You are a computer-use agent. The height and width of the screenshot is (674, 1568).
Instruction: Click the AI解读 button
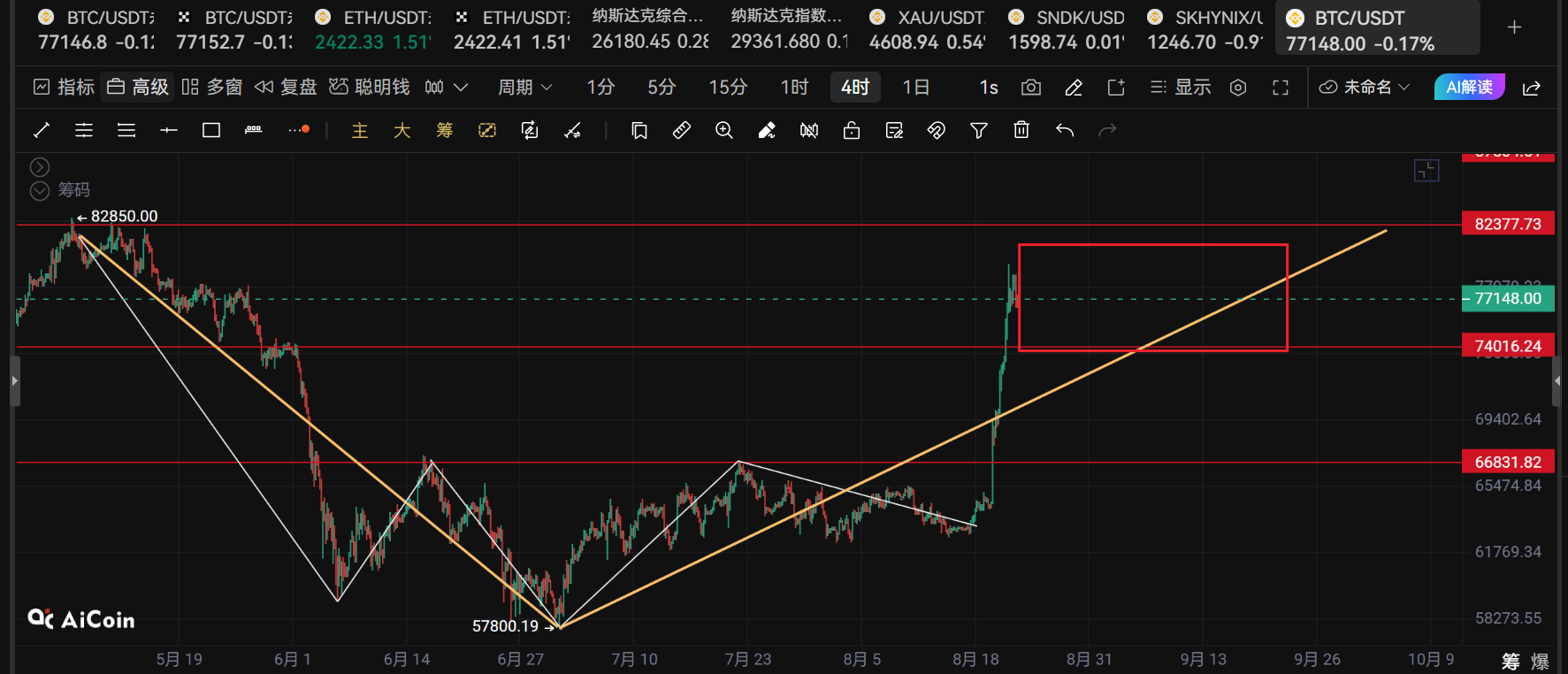(1469, 87)
